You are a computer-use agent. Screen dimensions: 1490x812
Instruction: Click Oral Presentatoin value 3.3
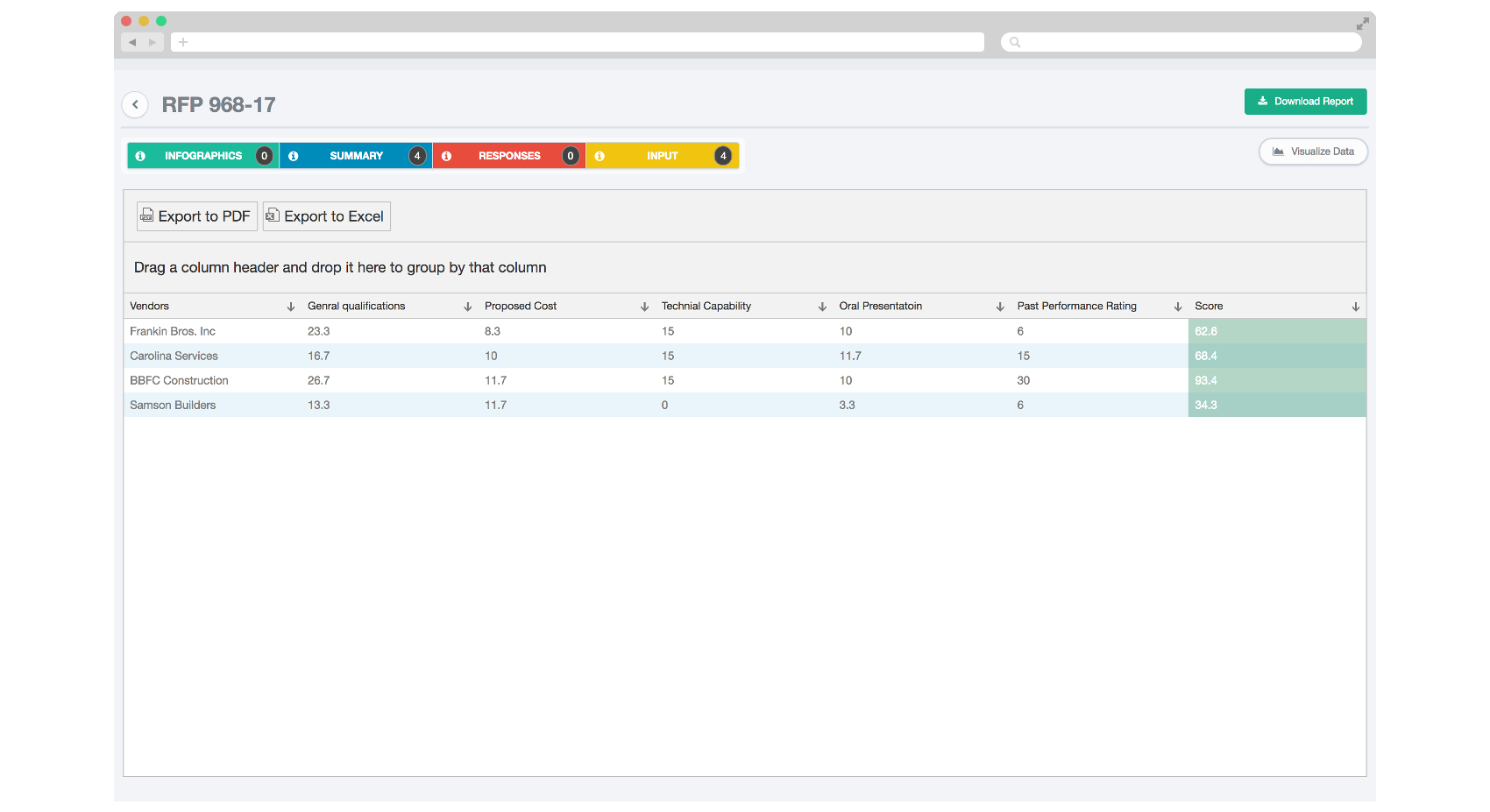pos(847,405)
